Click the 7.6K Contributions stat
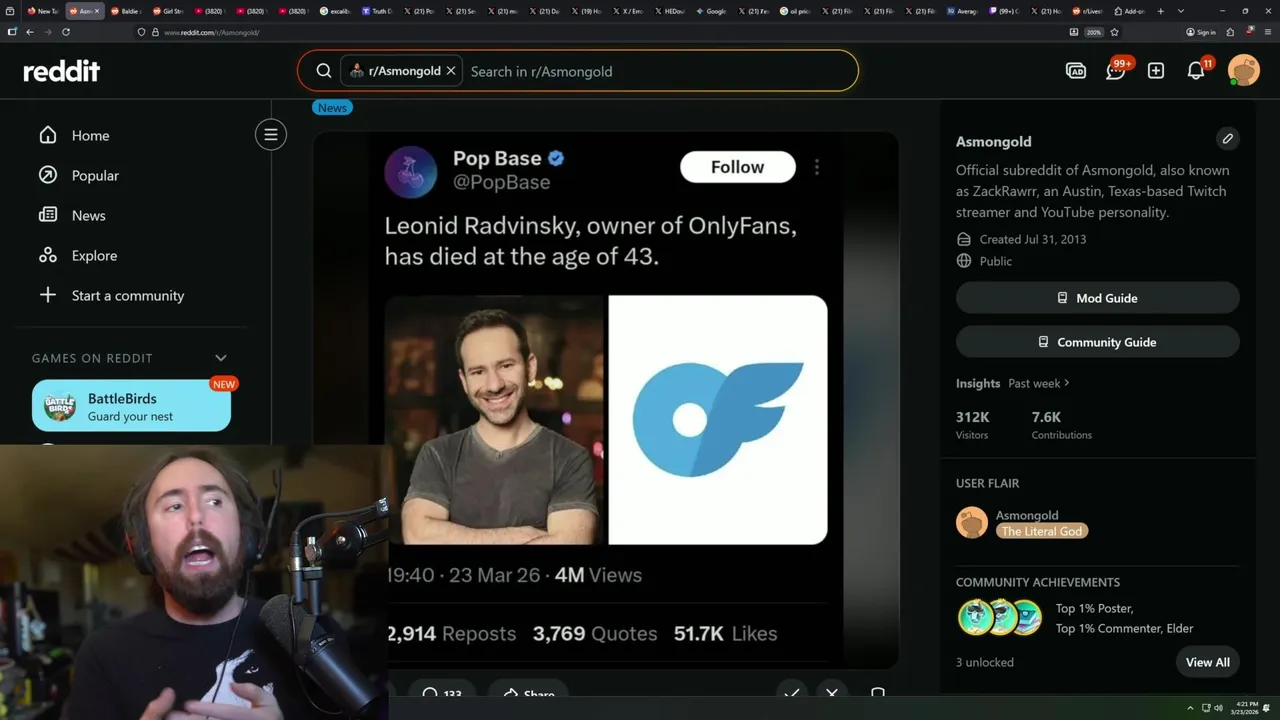The image size is (1280, 720). coord(1062,425)
